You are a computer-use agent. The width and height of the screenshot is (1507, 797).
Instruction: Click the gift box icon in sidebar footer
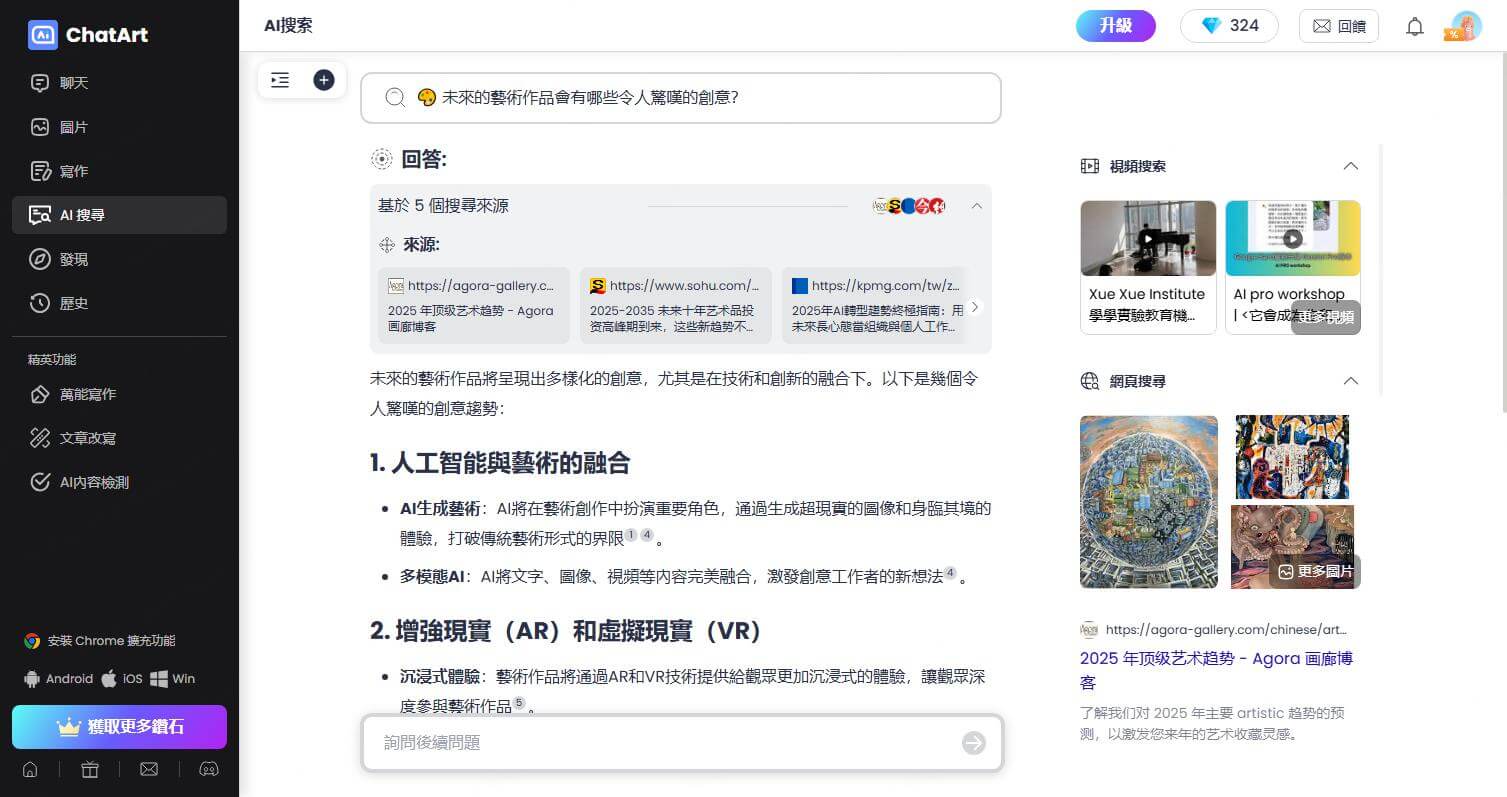click(x=90, y=769)
